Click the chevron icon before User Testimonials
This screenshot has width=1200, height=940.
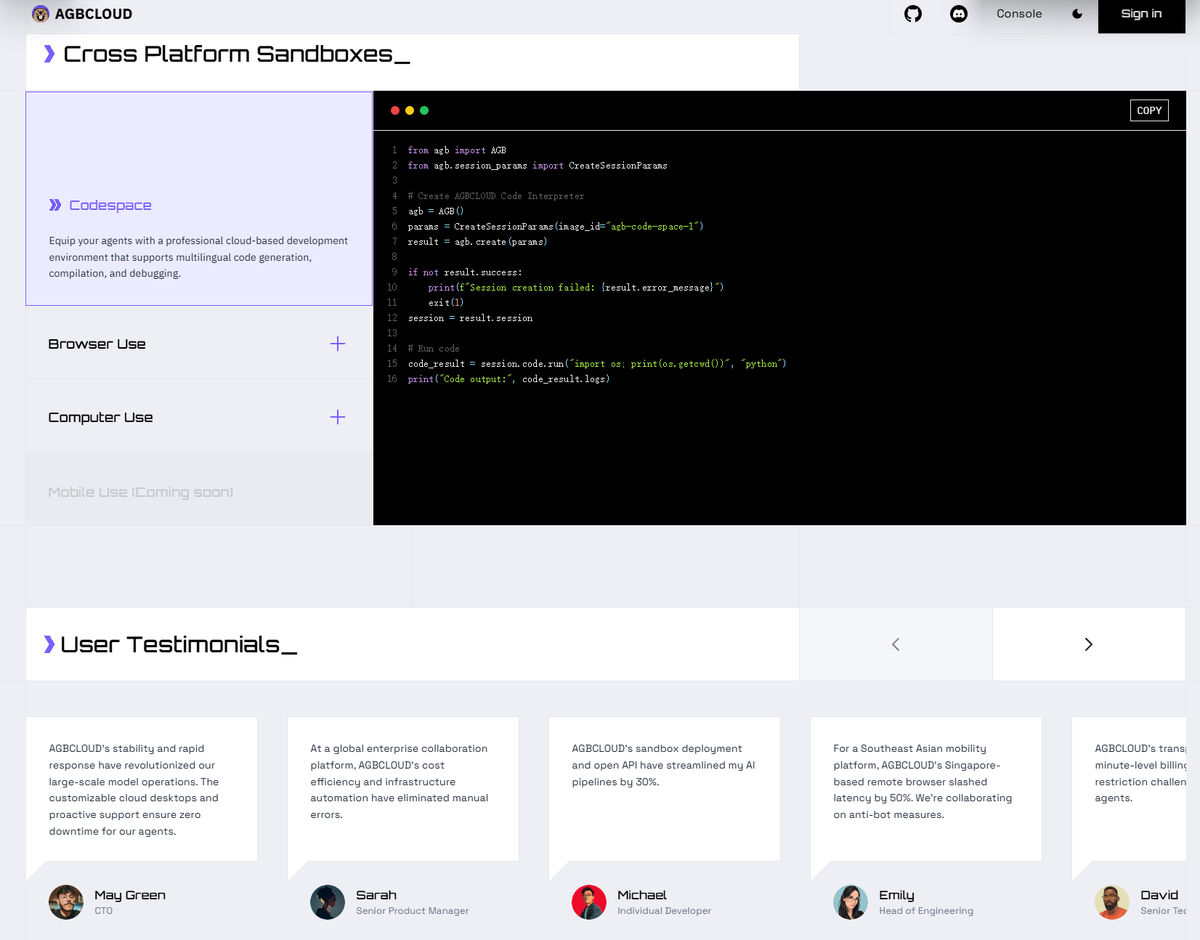tap(49, 644)
